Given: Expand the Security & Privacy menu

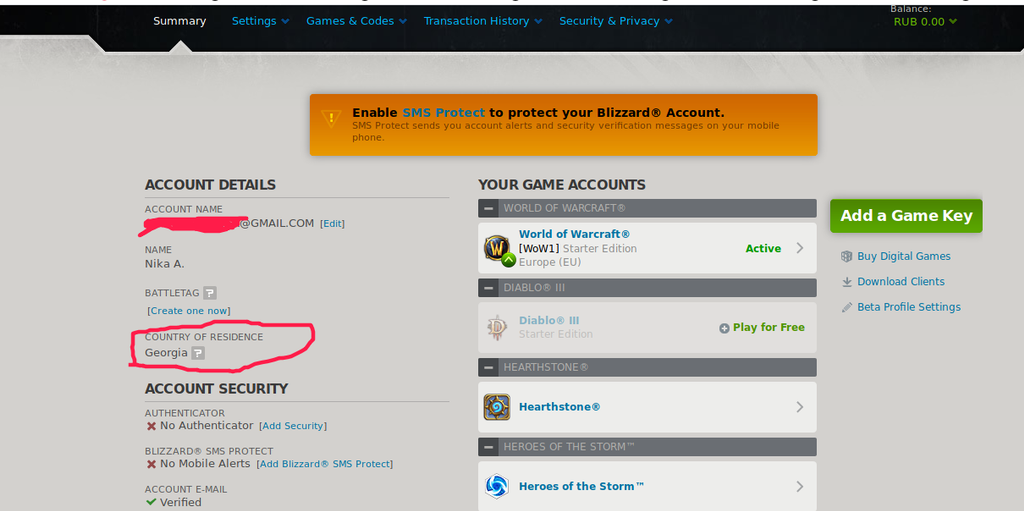Looking at the screenshot, I should coord(616,21).
